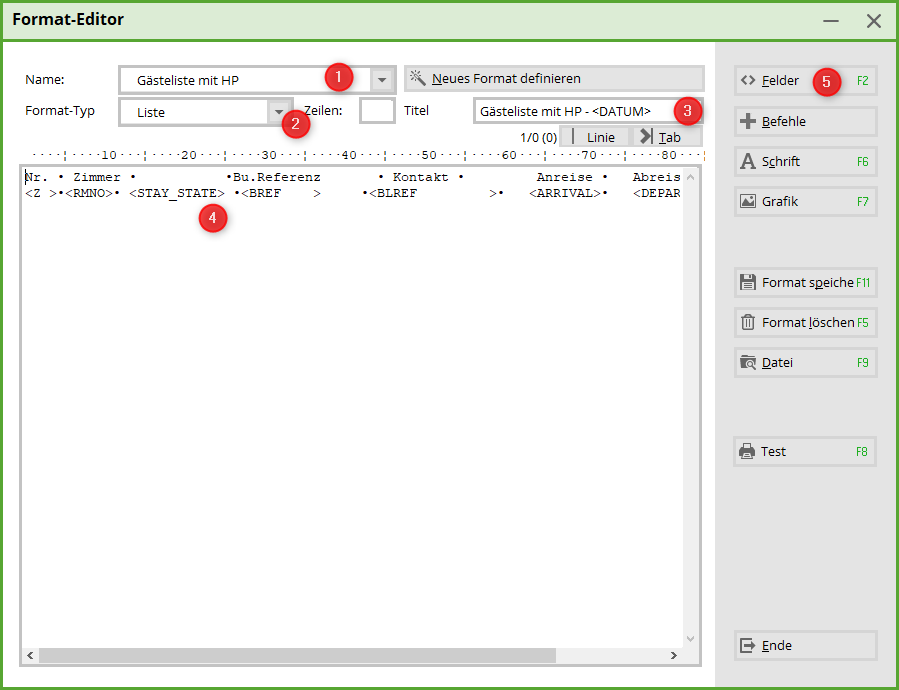Click the <RMNO> field placeholder
This screenshot has height=690, width=899.
pyautogui.click(x=89, y=193)
